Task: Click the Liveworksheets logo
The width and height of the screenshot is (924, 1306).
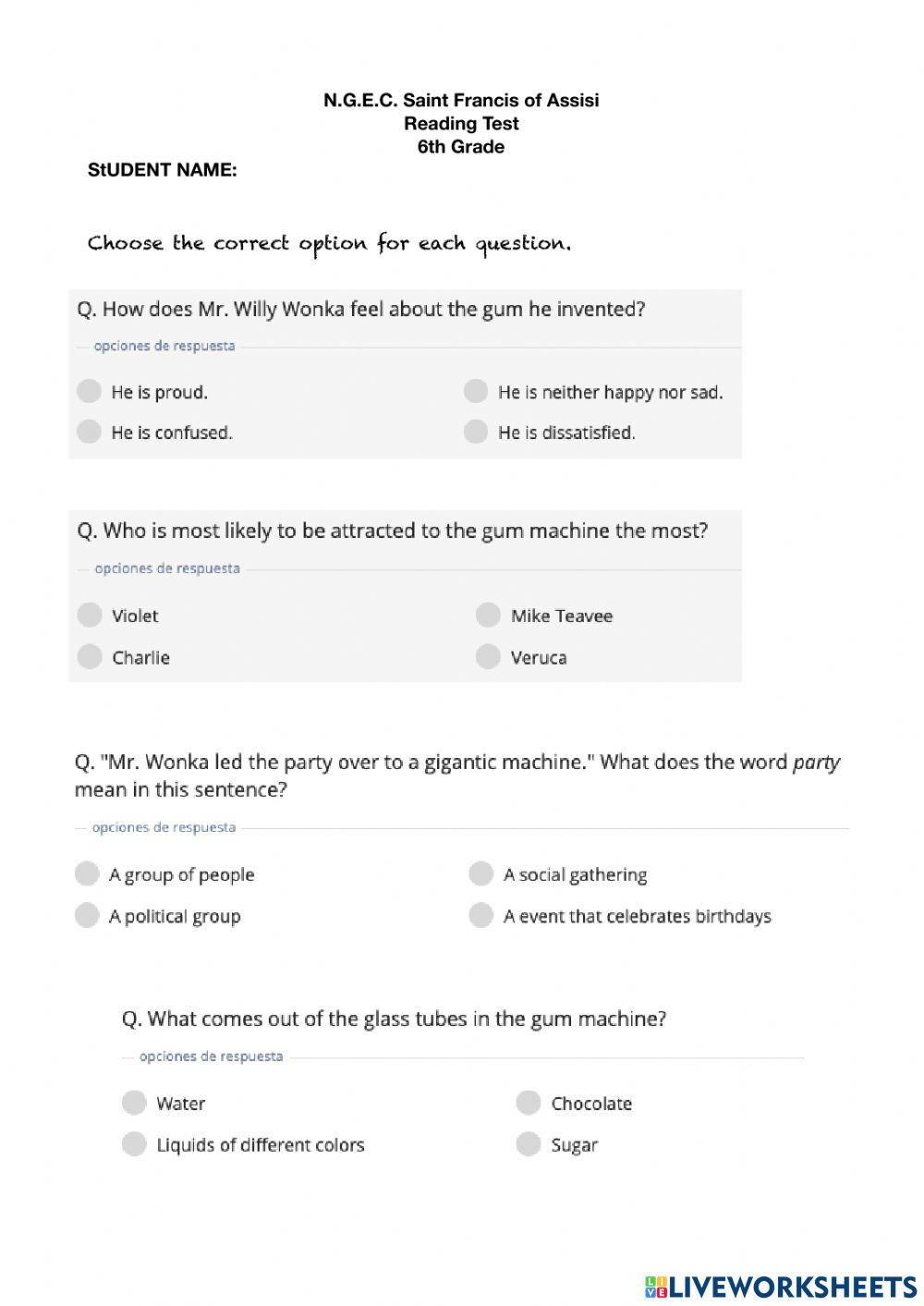Action: tap(781, 1286)
